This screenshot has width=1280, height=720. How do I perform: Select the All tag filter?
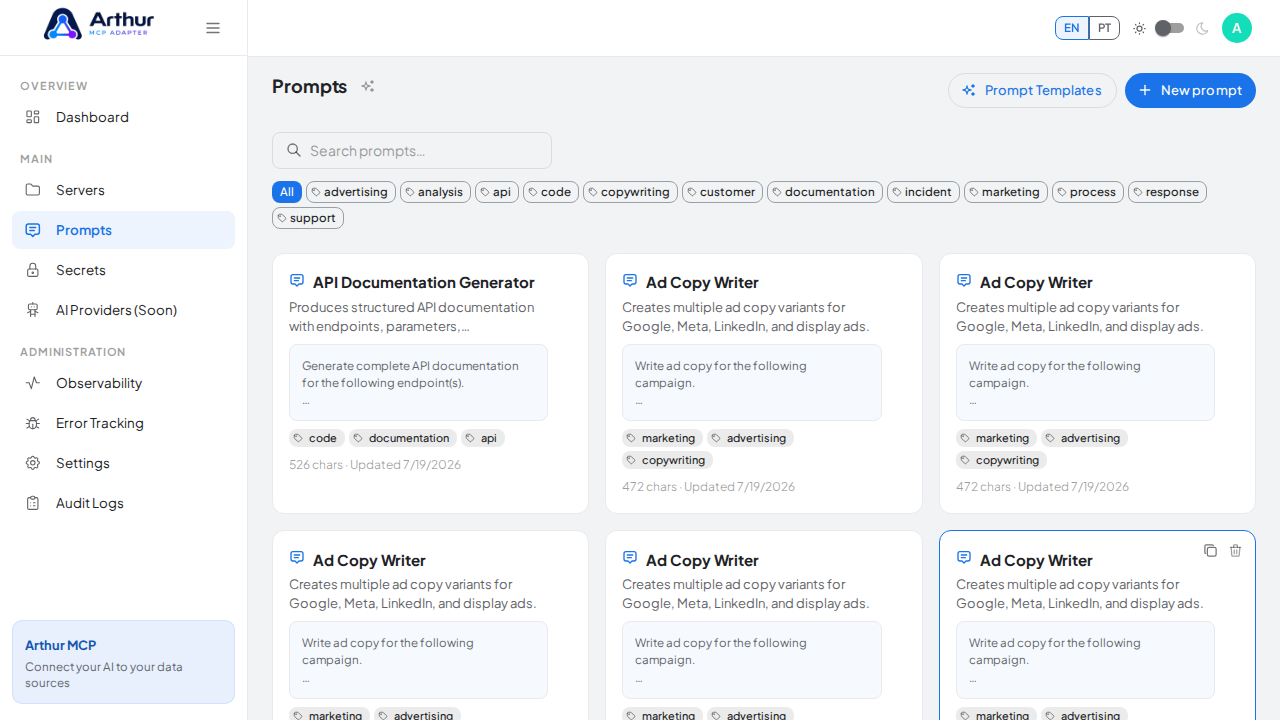[x=287, y=192]
